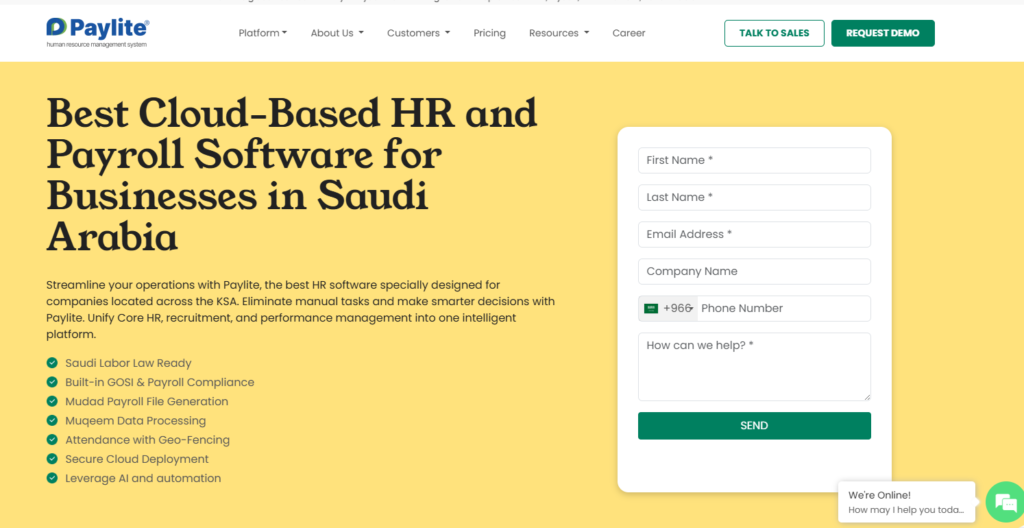Open the Saudi flag +966 country code selector
The width and height of the screenshot is (1024, 528).
click(x=668, y=308)
